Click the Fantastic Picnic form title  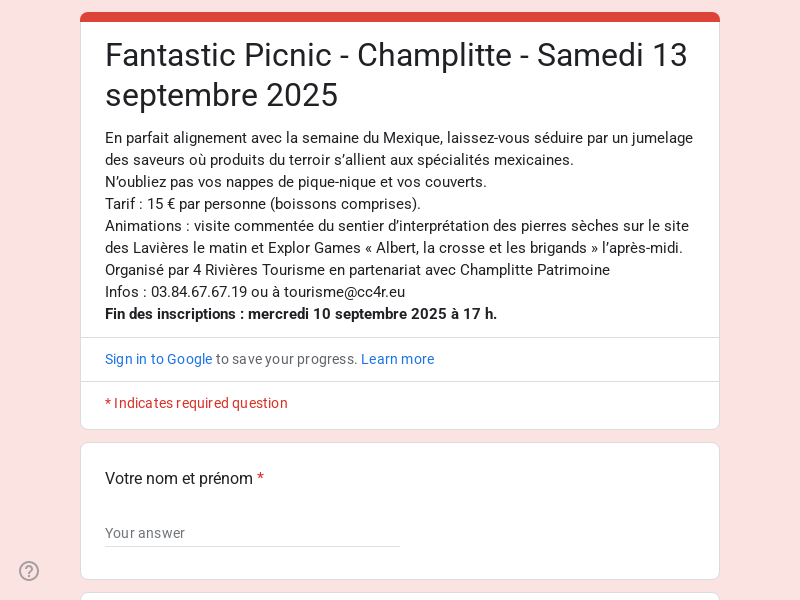coord(396,75)
